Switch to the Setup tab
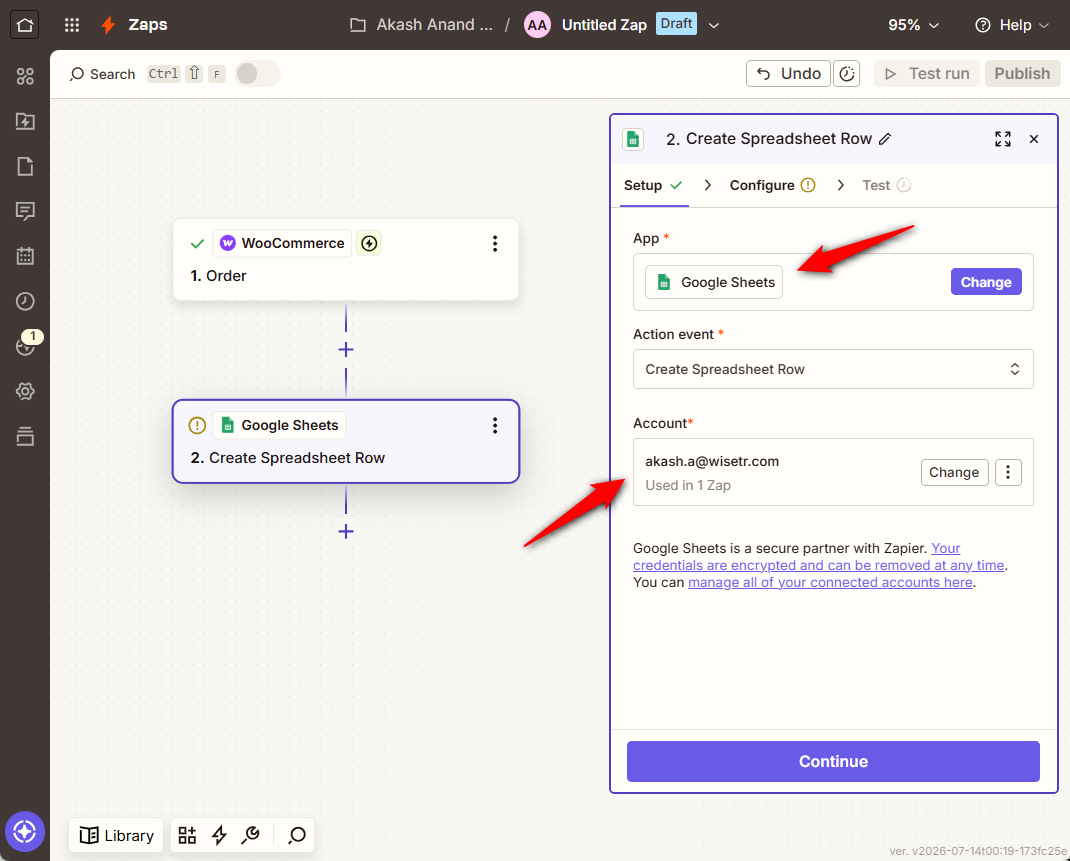 click(x=653, y=186)
